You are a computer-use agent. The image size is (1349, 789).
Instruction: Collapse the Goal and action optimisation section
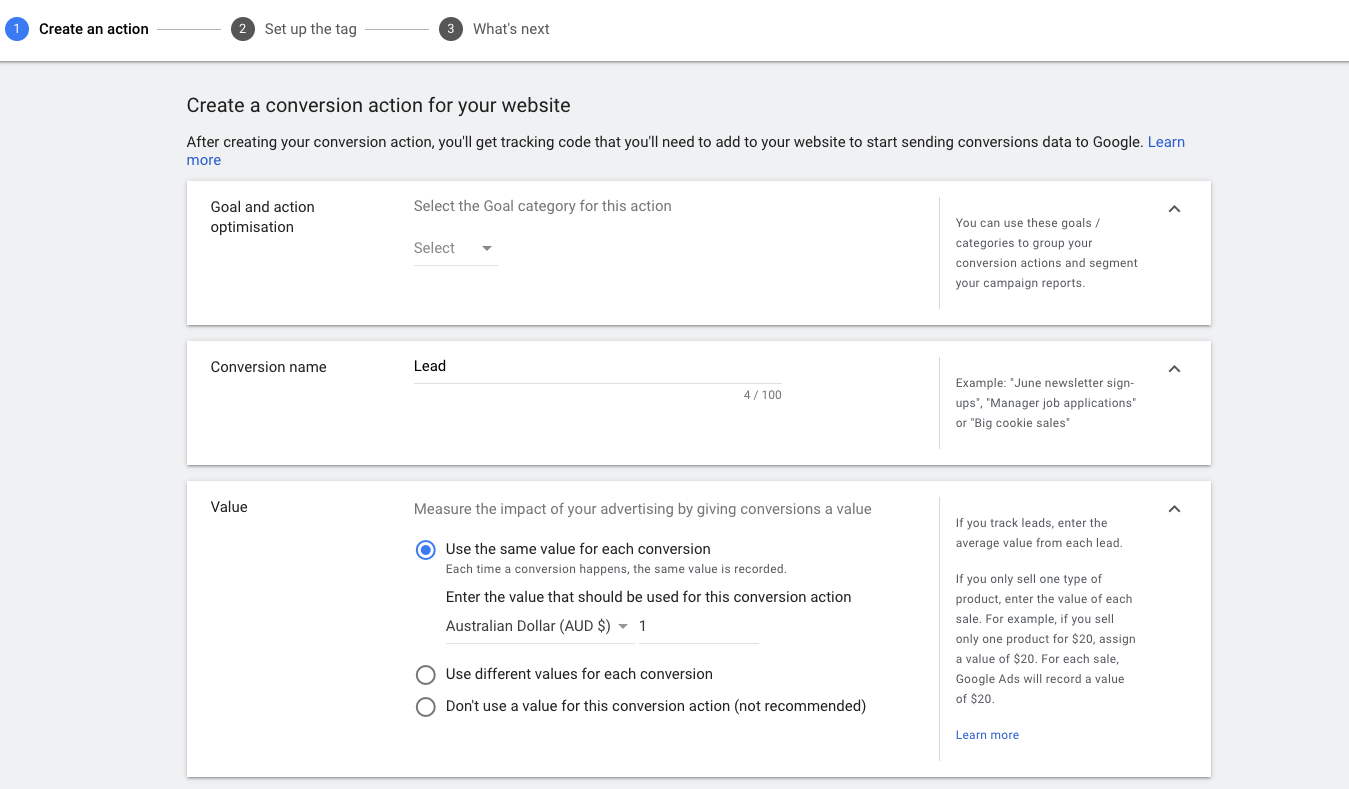click(1174, 208)
